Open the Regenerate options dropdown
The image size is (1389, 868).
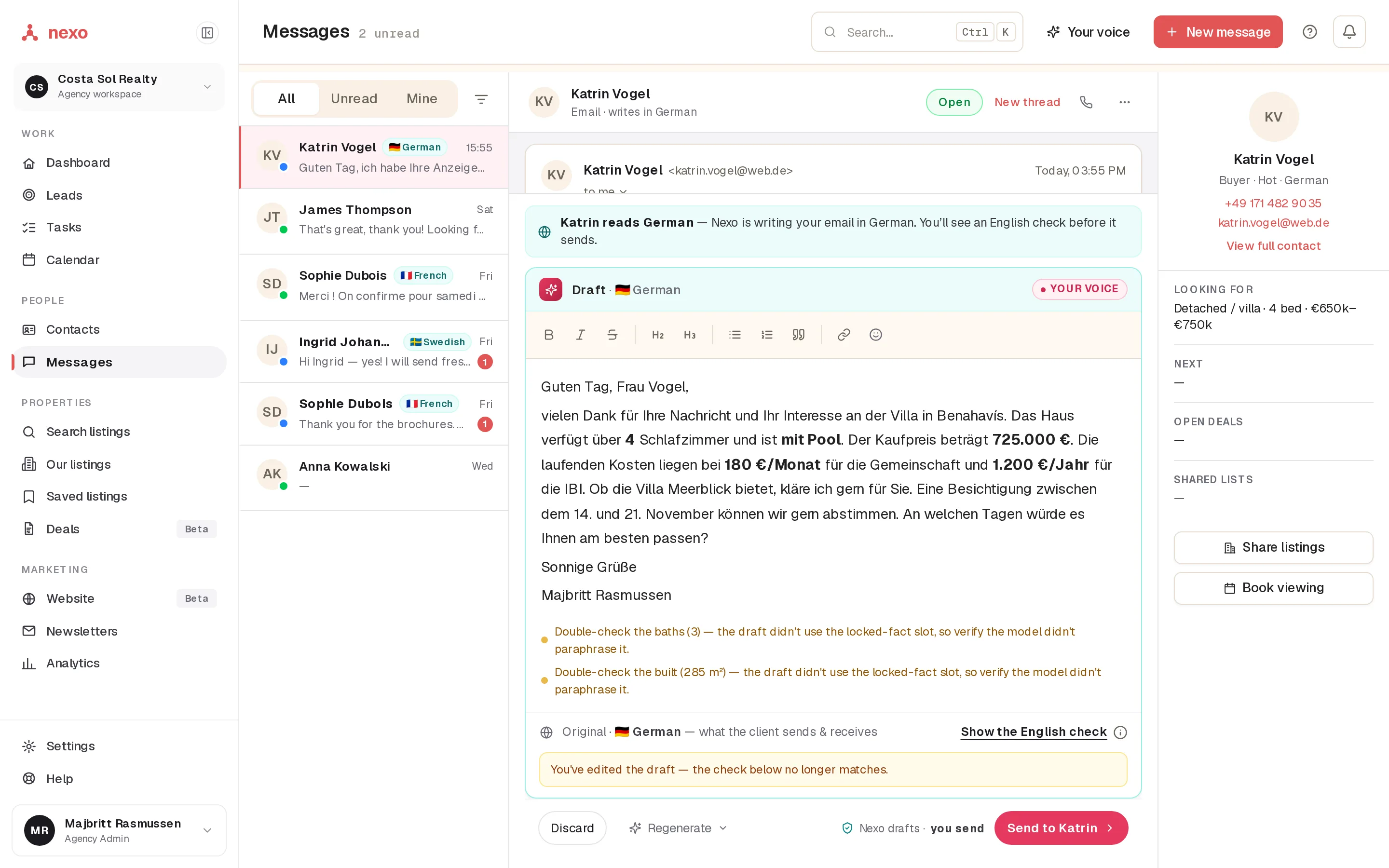click(678, 828)
